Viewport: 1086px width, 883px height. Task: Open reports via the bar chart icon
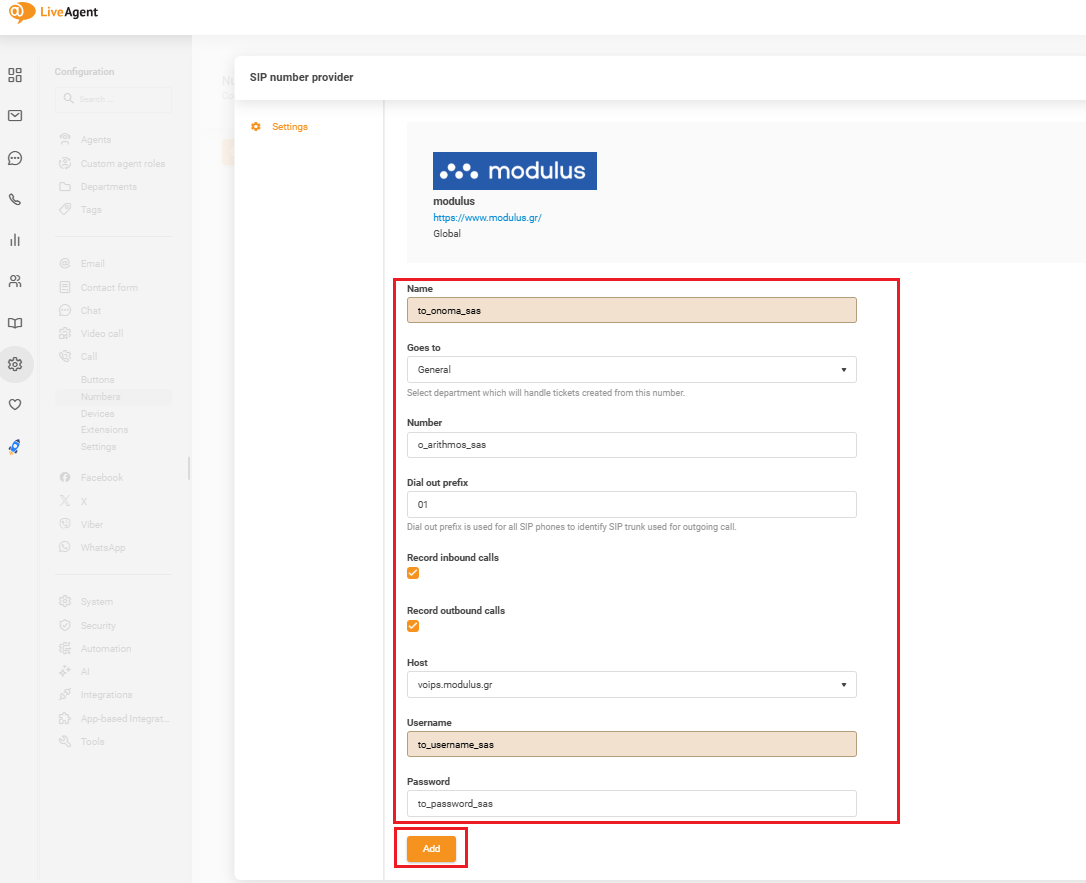click(x=15, y=240)
